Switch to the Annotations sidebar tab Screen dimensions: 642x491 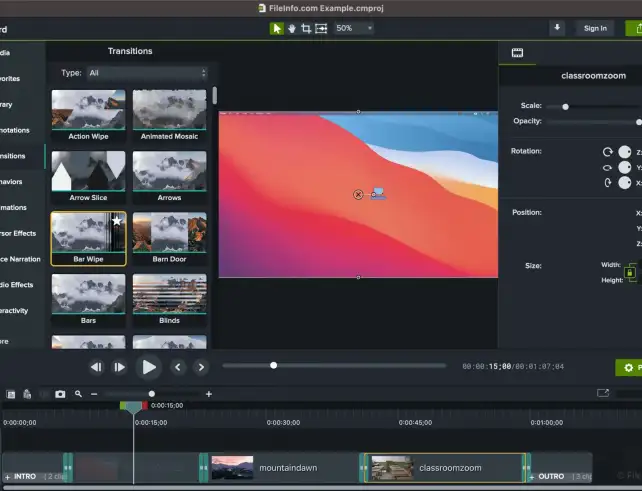coord(15,130)
